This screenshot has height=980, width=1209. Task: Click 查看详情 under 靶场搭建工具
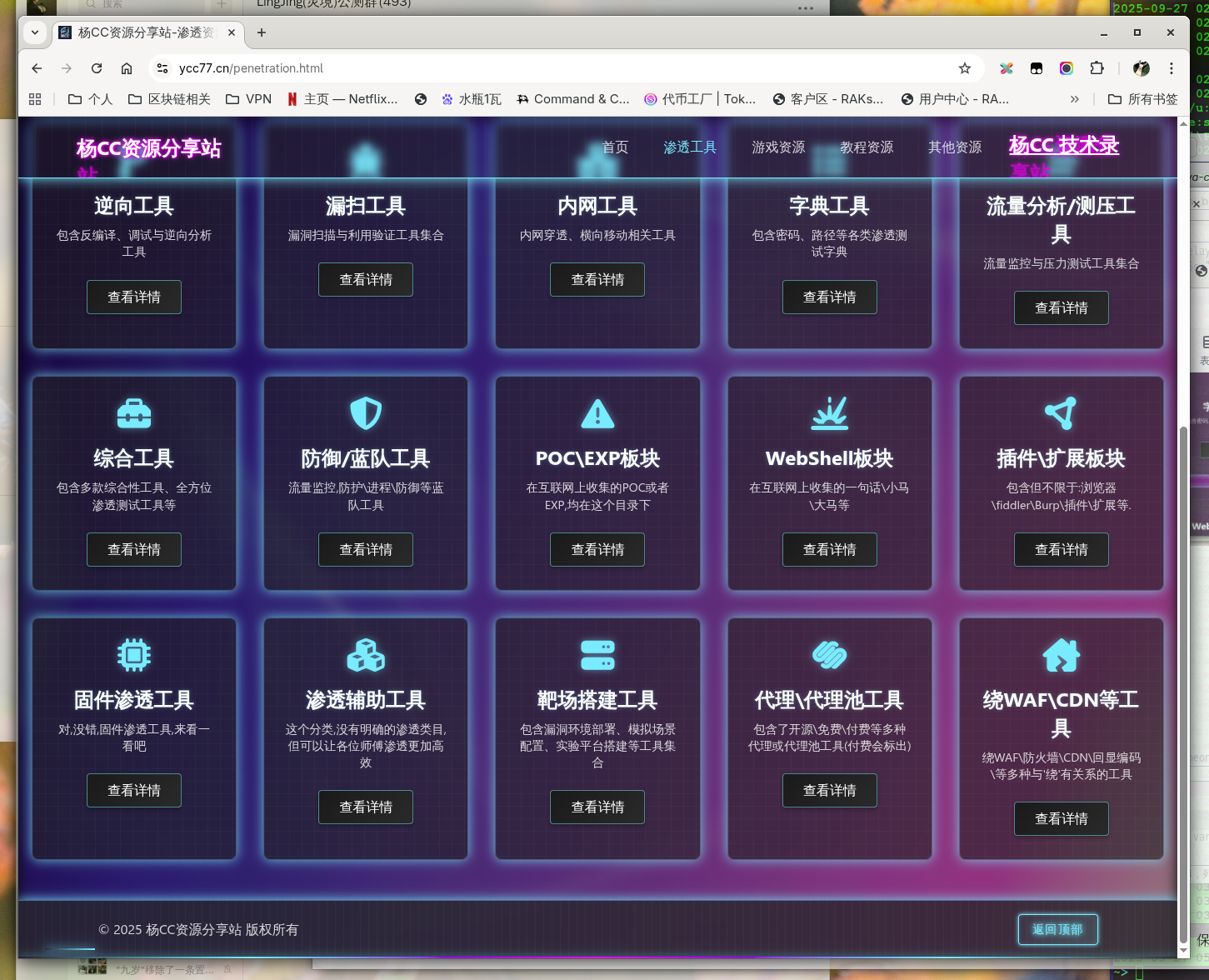click(597, 807)
